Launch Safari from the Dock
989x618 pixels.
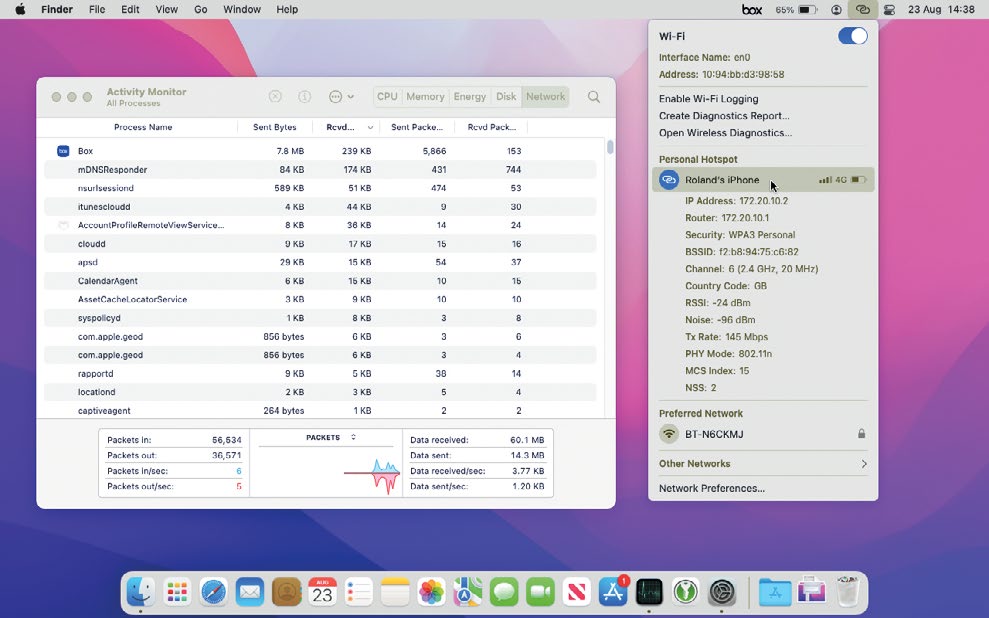tap(213, 592)
